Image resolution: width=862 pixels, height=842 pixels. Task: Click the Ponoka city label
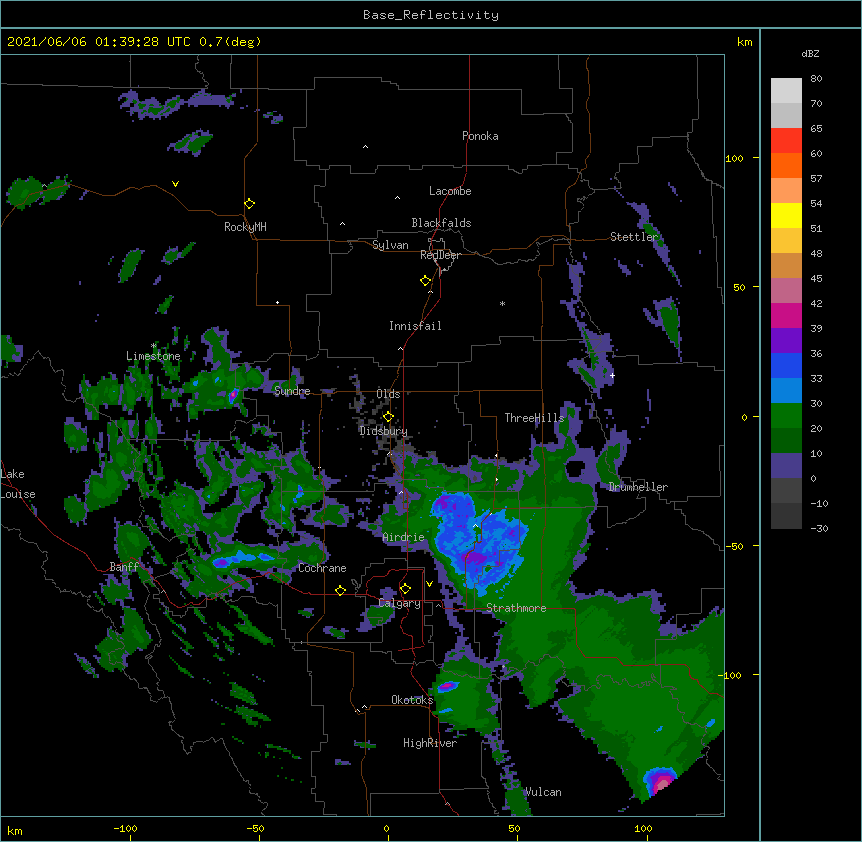point(480,136)
